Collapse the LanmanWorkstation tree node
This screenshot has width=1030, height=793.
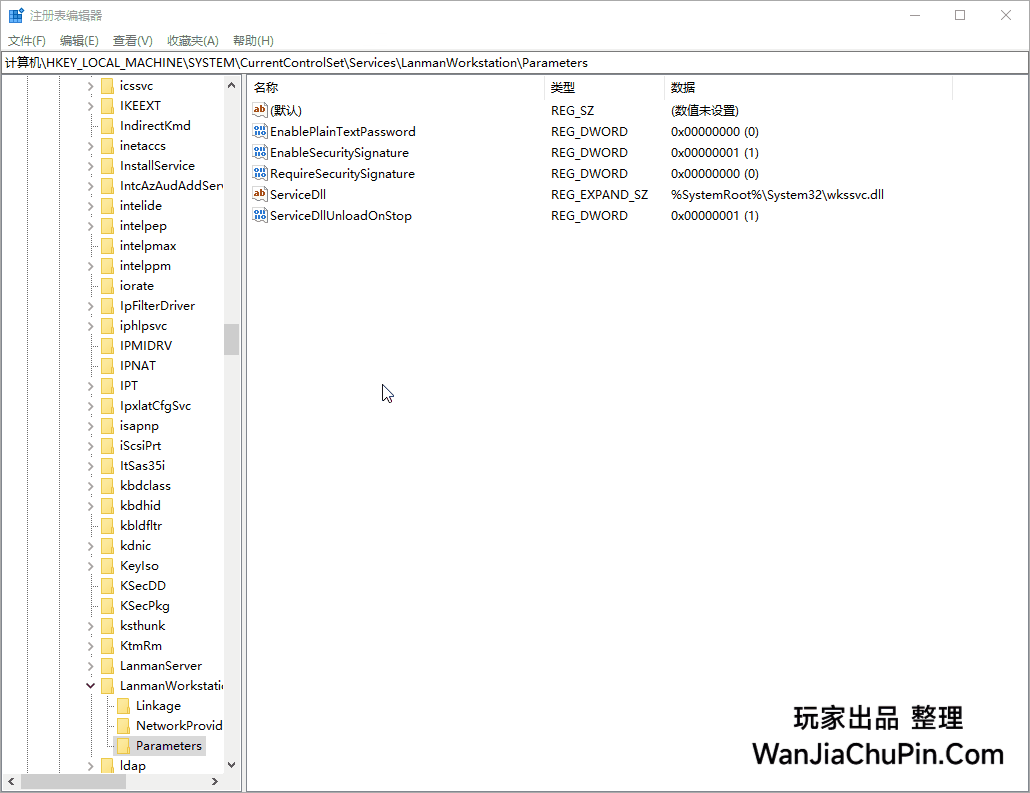(90, 685)
